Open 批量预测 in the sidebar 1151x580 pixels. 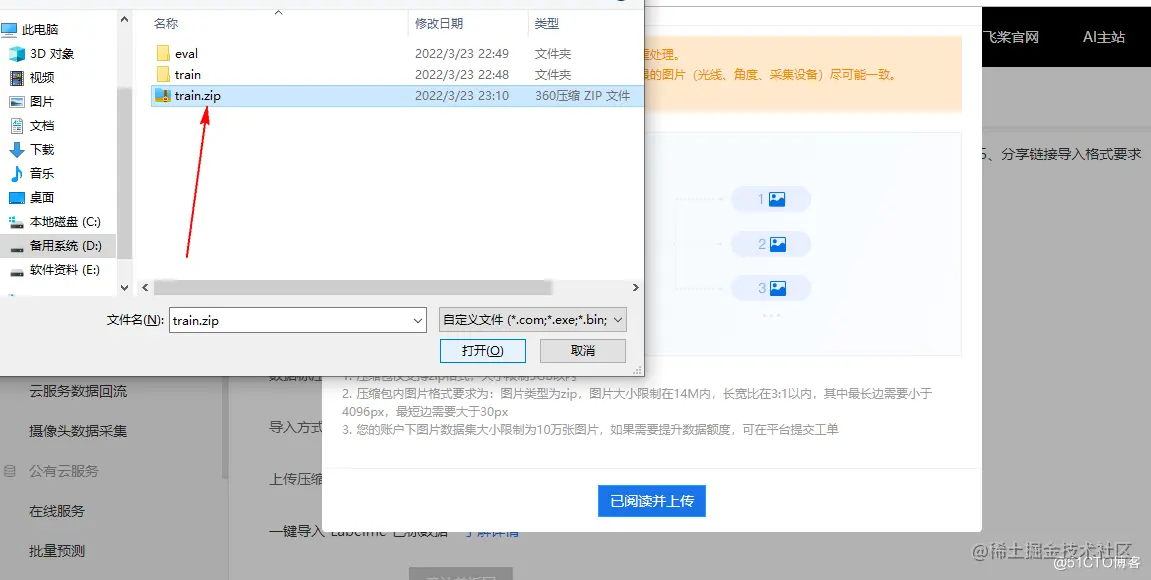click(x=57, y=551)
